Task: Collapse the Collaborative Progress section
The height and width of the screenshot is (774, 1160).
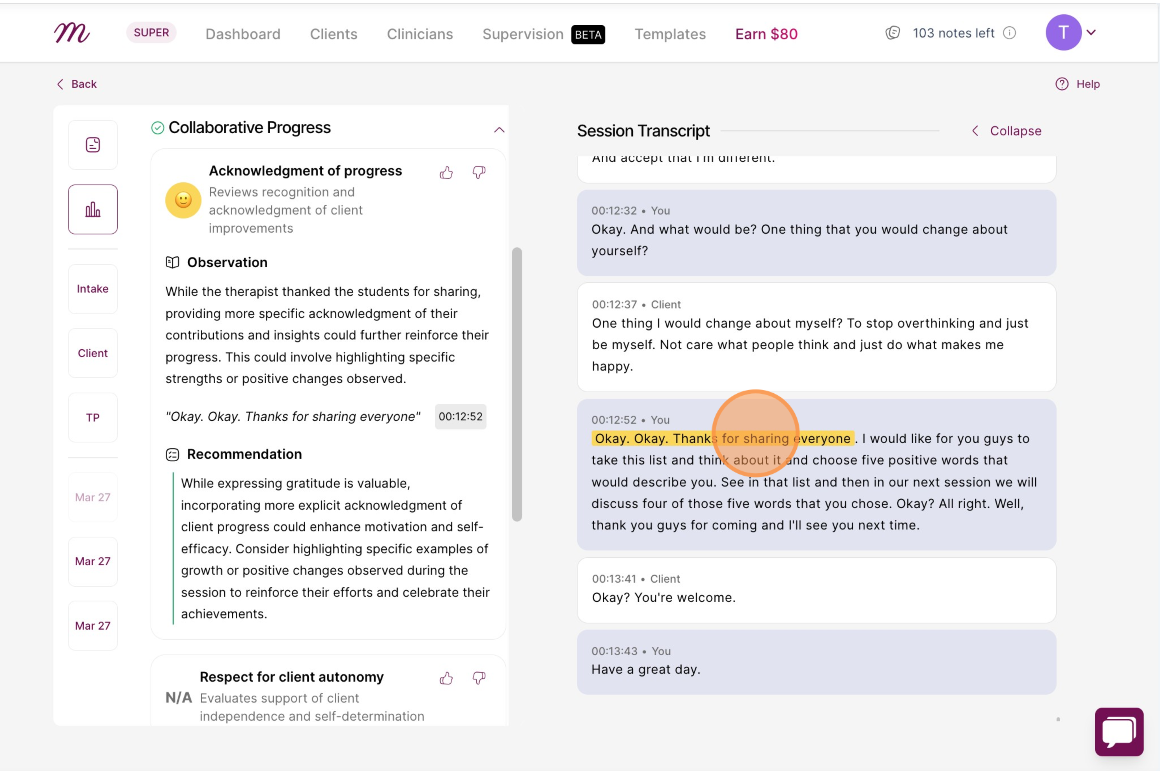Action: (499, 129)
